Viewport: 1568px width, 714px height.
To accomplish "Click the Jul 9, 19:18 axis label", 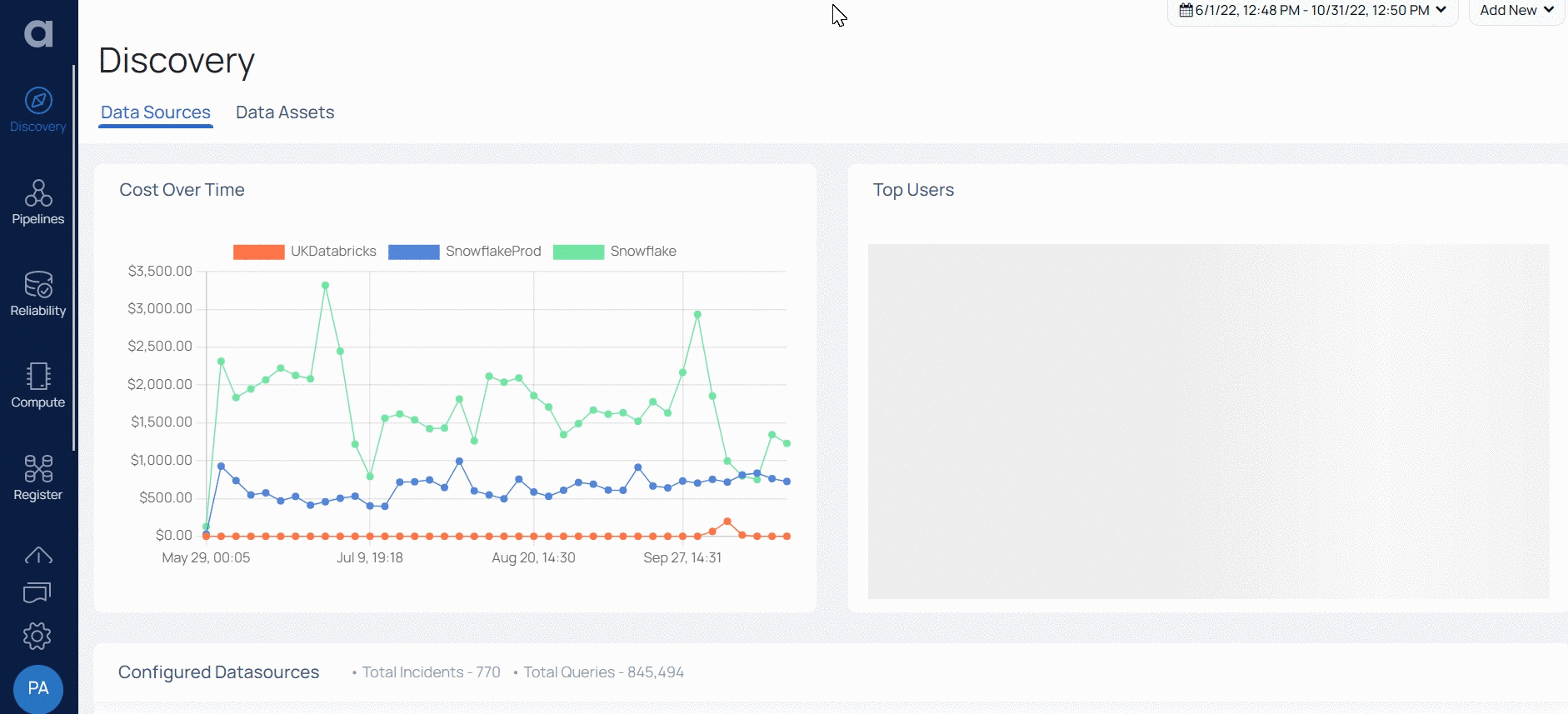I will (370, 558).
